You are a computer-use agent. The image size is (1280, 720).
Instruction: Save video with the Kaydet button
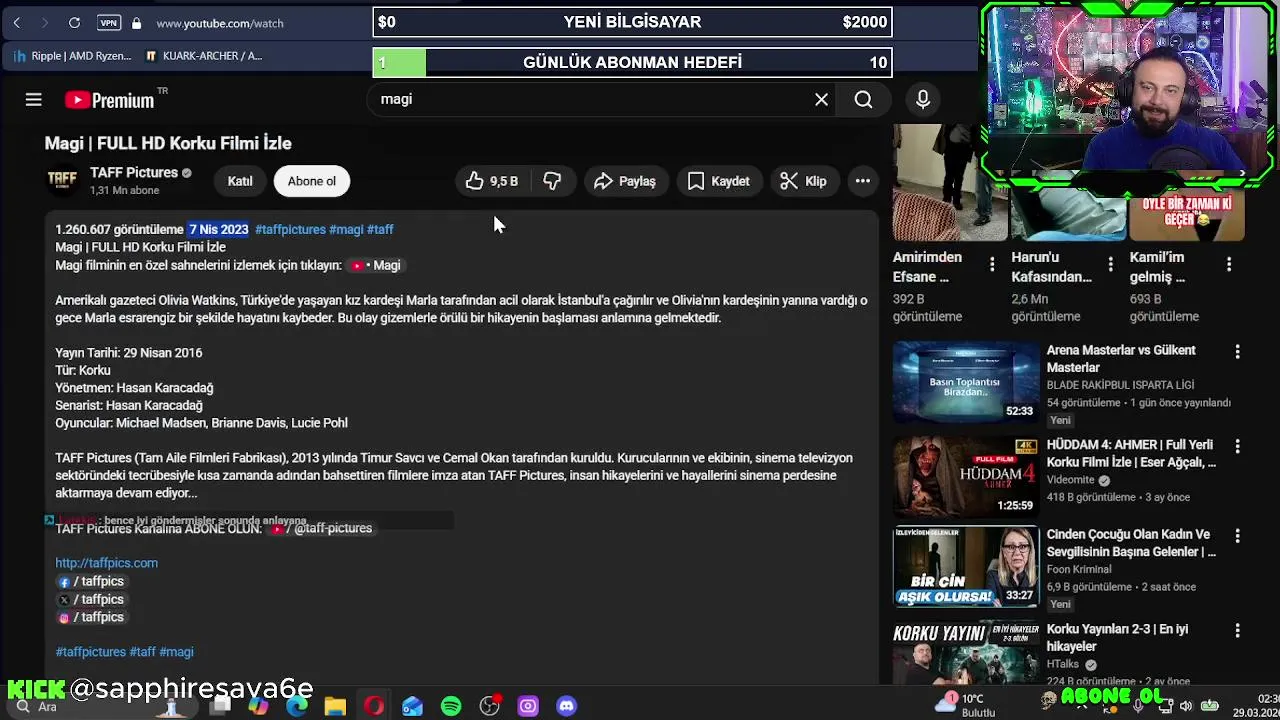[x=718, y=181]
